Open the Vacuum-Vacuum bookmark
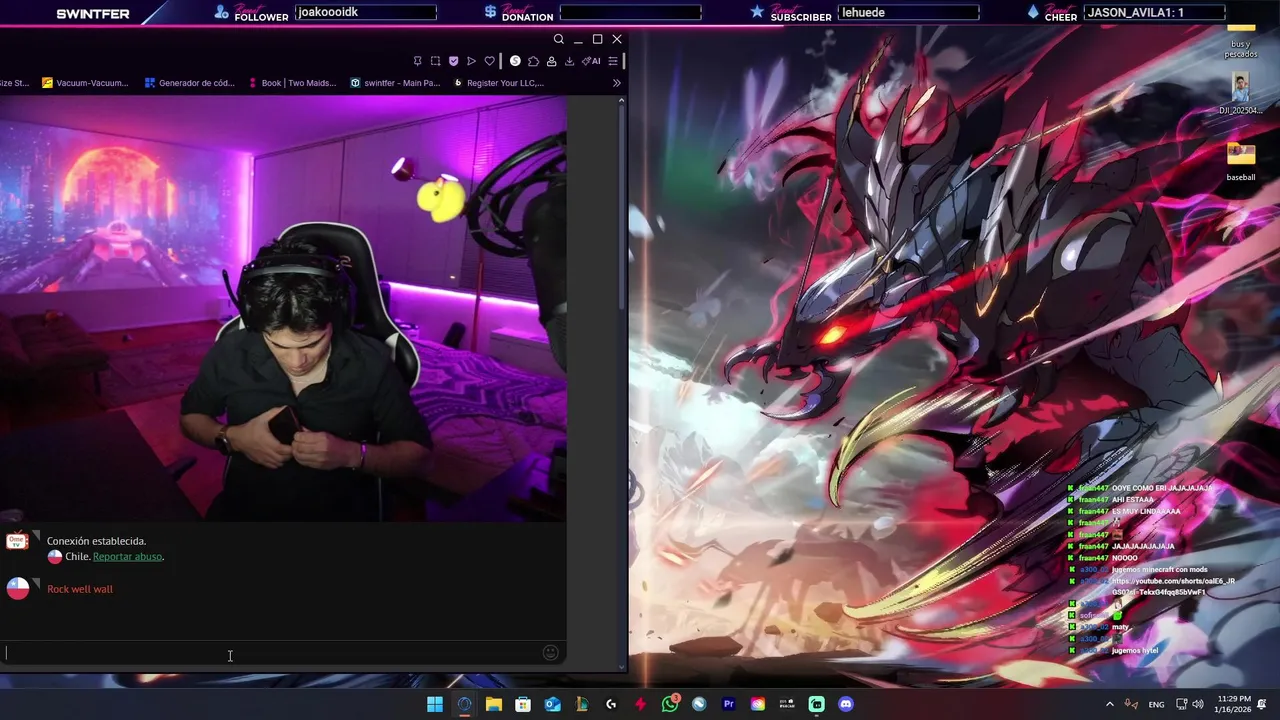This screenshot has height=720, width=1280. pyautogui.click(x=85, y=83)
